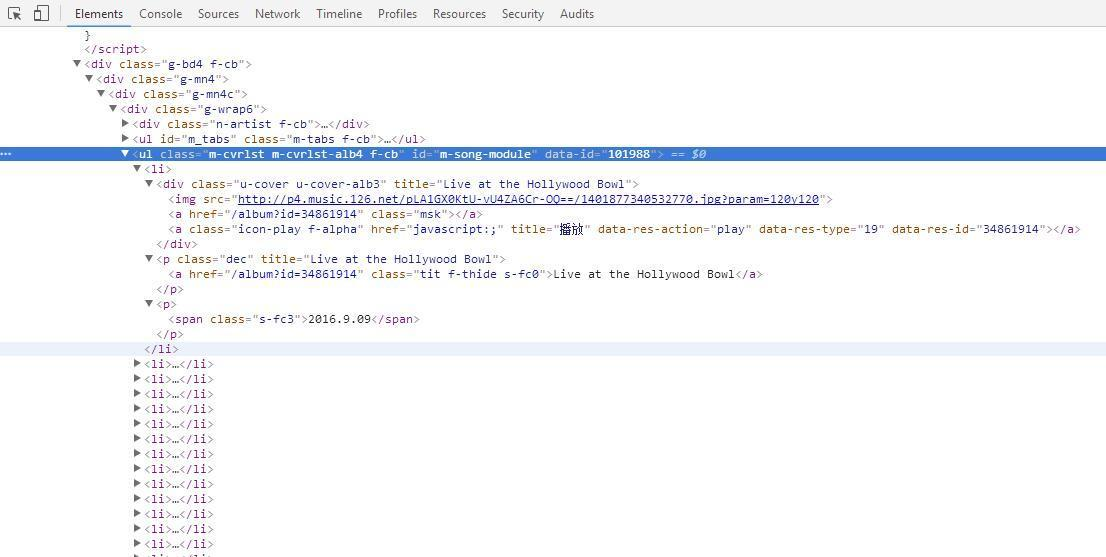1106x557 pixels.
Task: Select the class value s-fc3
Action: pyautogui.click(x=274, y=319)
